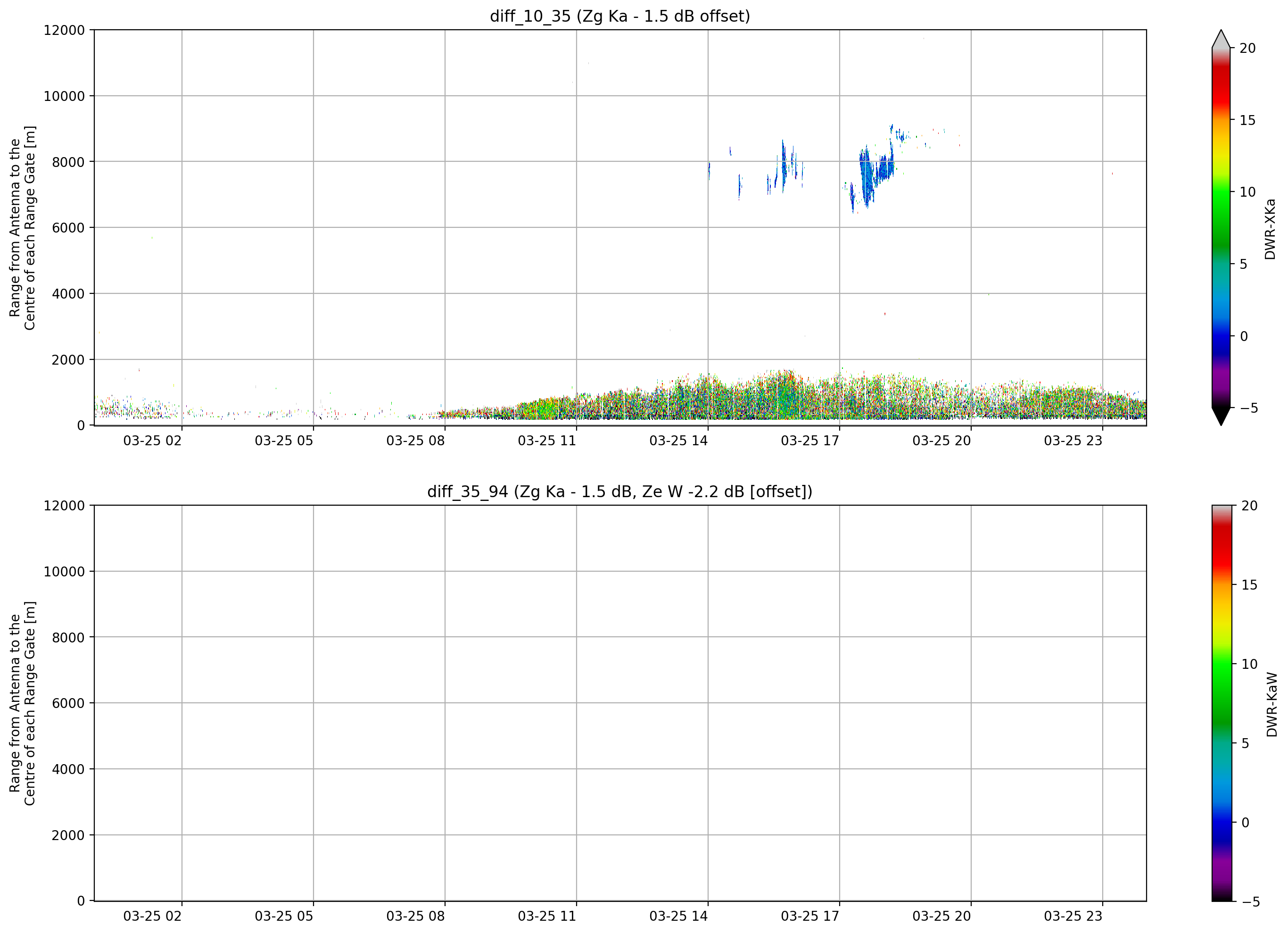Select "03-25 11" under the top plot

pos(547,441)
